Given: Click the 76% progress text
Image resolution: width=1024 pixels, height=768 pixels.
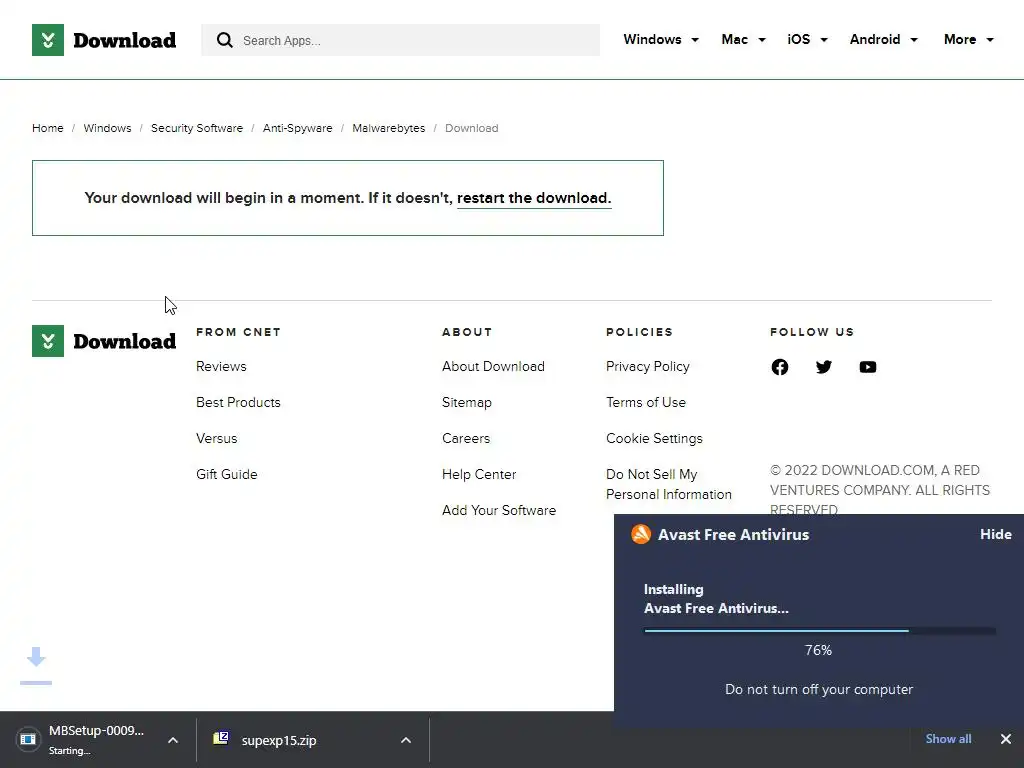Looking at the screenshot, I should (818, 650).
